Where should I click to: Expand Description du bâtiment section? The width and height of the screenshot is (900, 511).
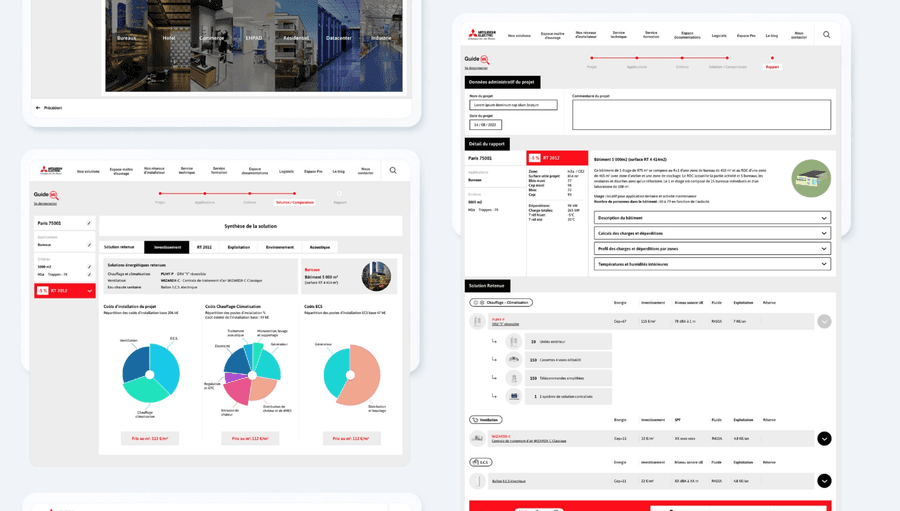(x=712, y=218)
